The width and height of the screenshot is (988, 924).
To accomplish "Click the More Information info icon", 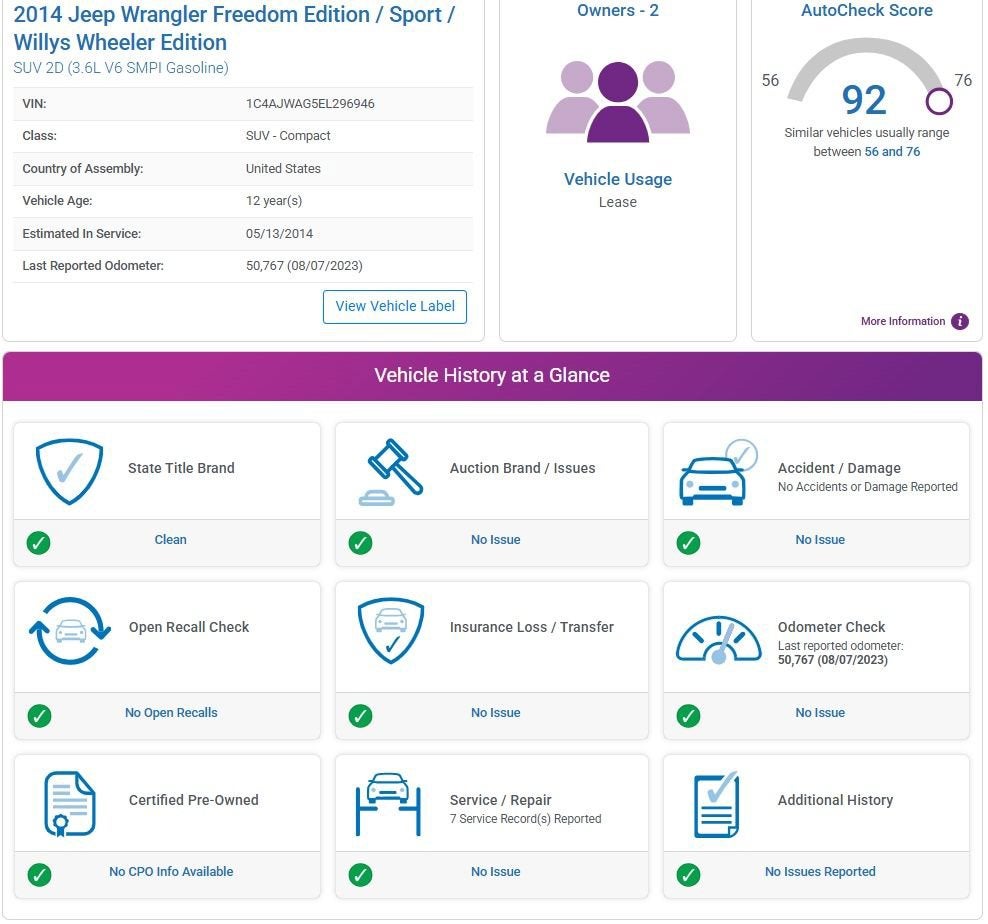I will [x=960, y=321].
